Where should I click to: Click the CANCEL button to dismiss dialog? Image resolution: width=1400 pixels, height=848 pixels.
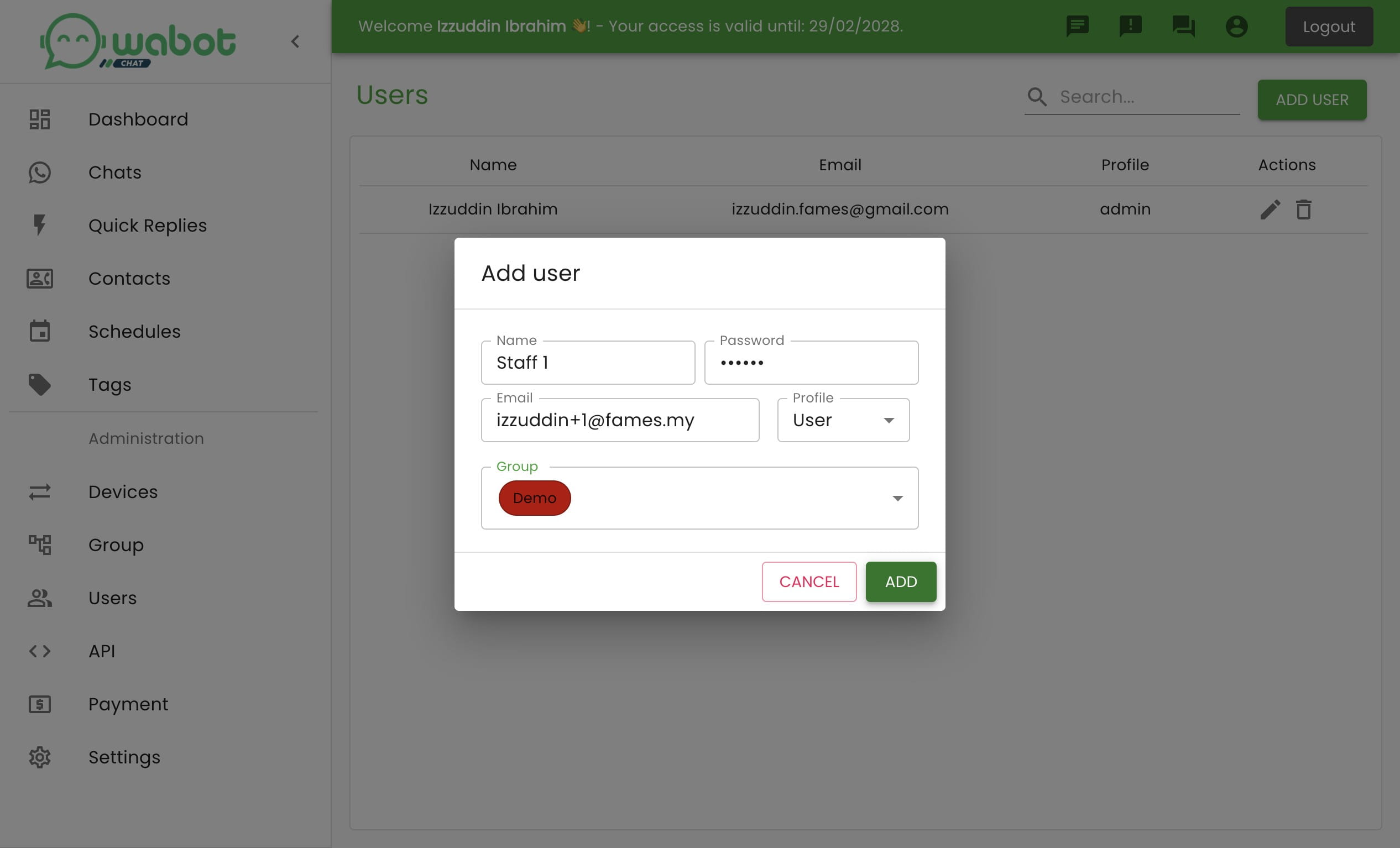click(x=809, y=582)
